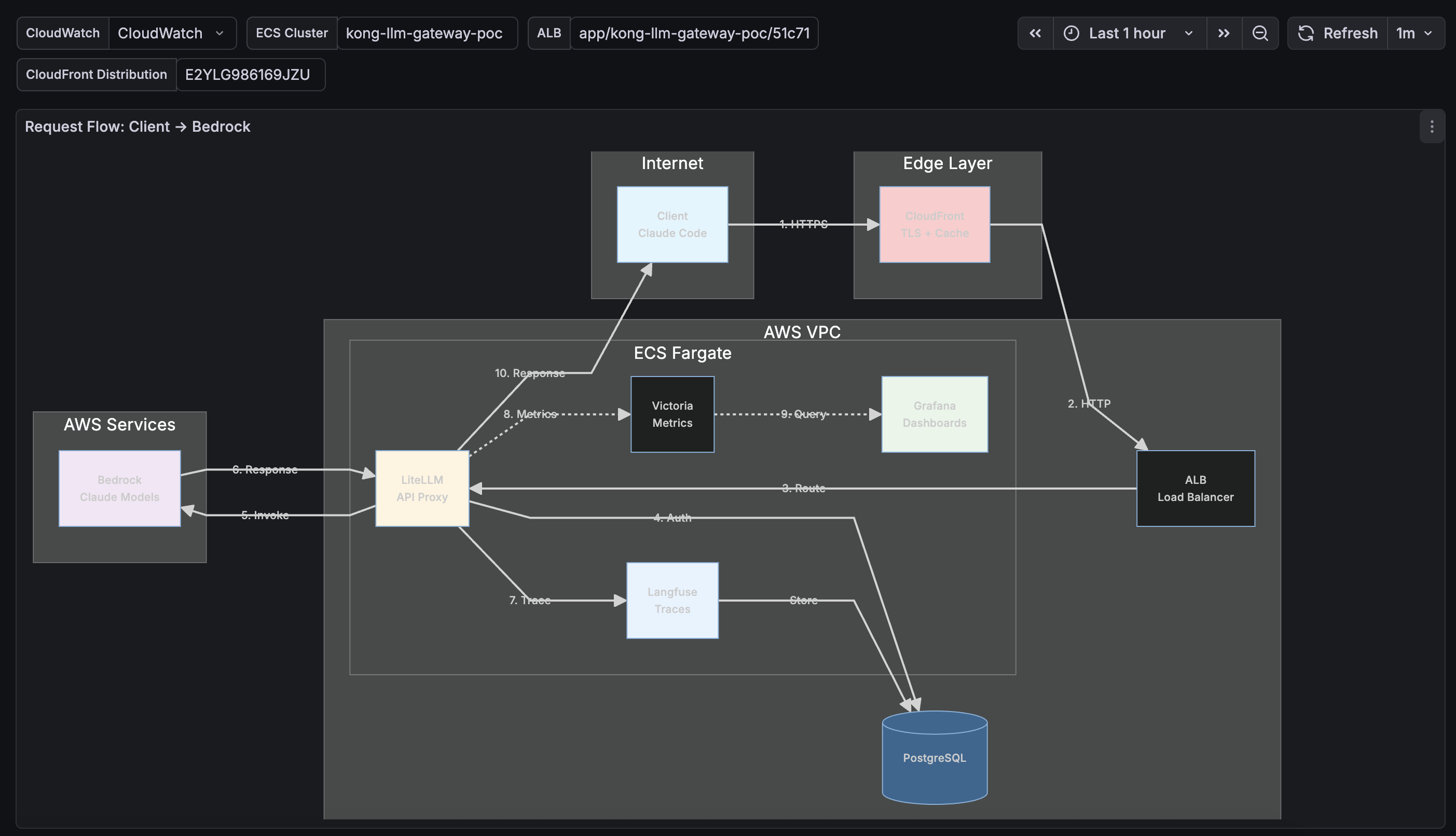
Task: Click the CloudFront Distribution variable label
Action: pos(97,75)
